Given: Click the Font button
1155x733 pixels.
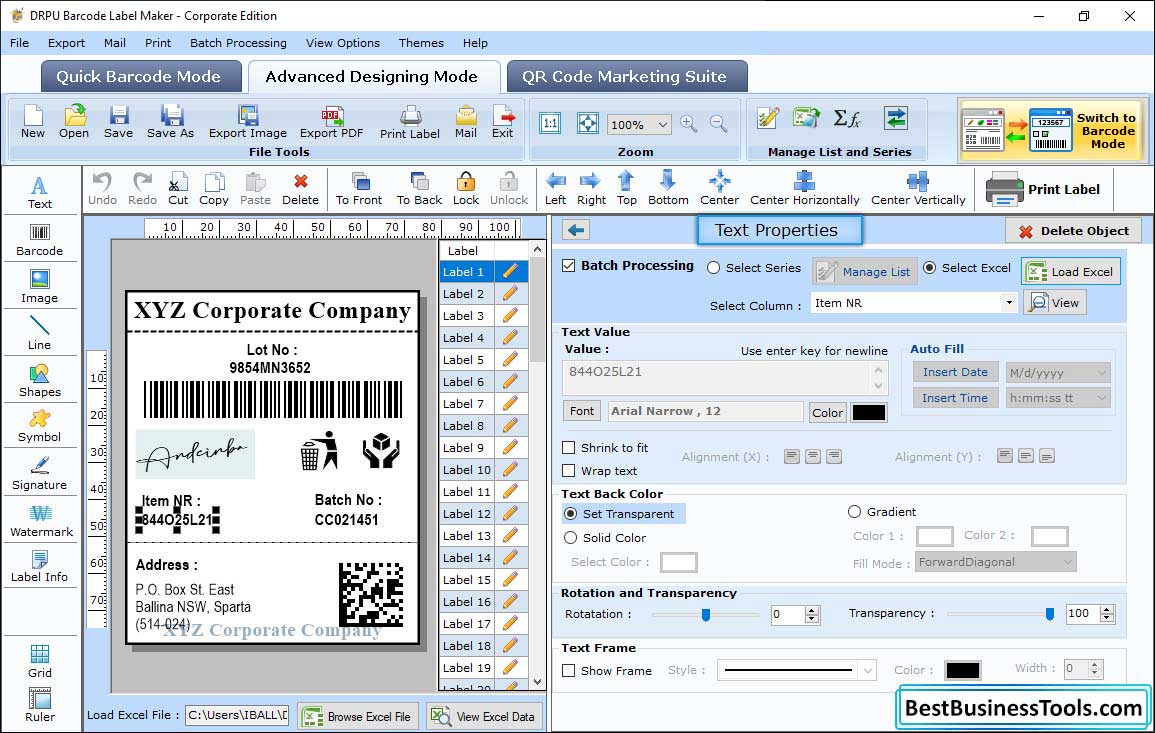Looking at the screenshot, I should click(x=582, y=411).
